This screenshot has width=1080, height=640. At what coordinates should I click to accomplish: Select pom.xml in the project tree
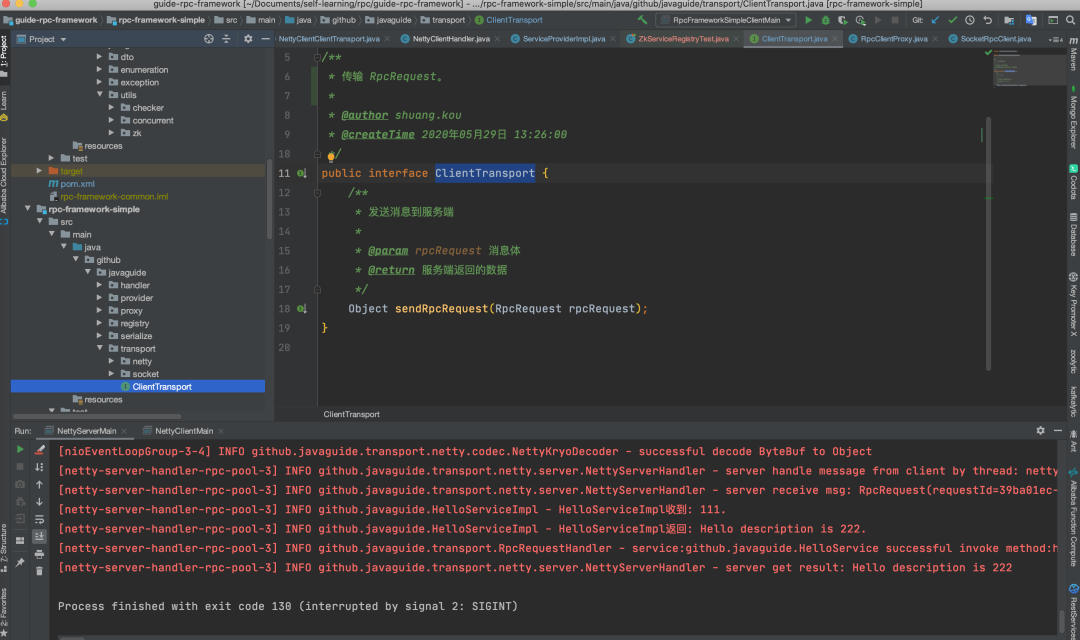(x=77, y=184)
